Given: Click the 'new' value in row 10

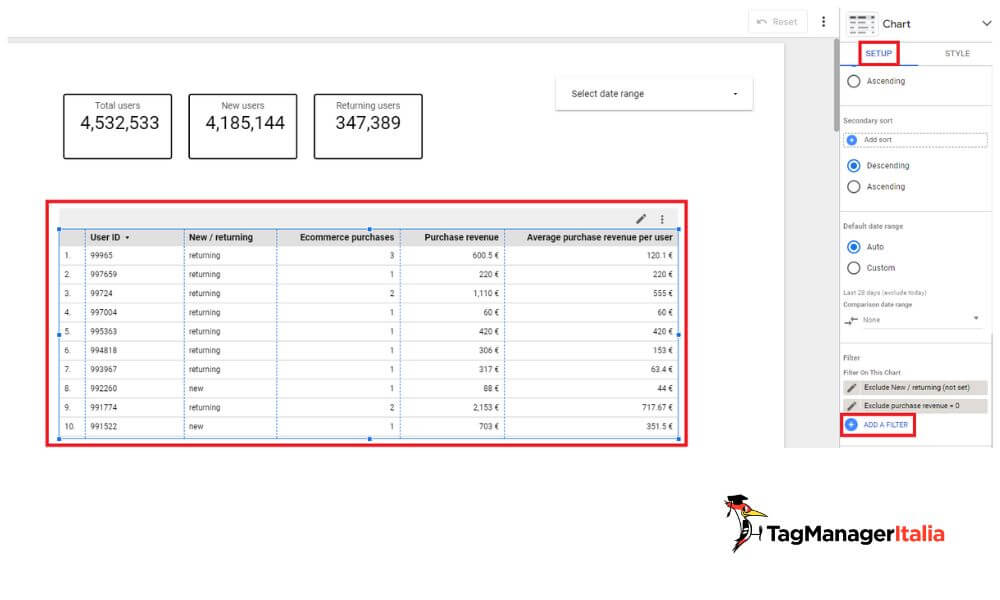Looking at the screenshot, I should click(x=196, y=427).
